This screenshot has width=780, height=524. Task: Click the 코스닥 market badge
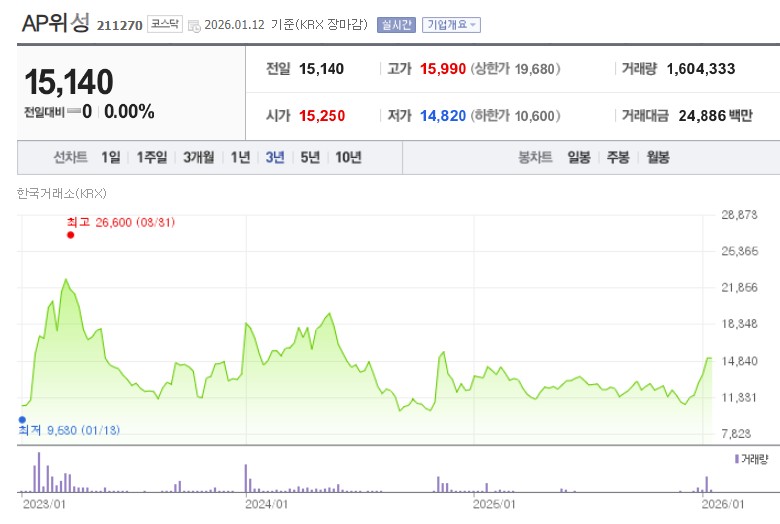pos(165,24)
